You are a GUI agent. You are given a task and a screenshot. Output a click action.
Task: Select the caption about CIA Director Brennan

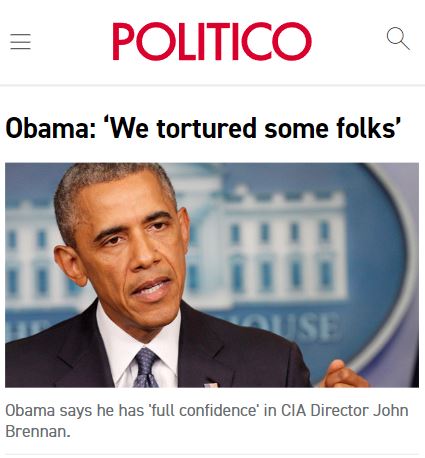[207, 421]
